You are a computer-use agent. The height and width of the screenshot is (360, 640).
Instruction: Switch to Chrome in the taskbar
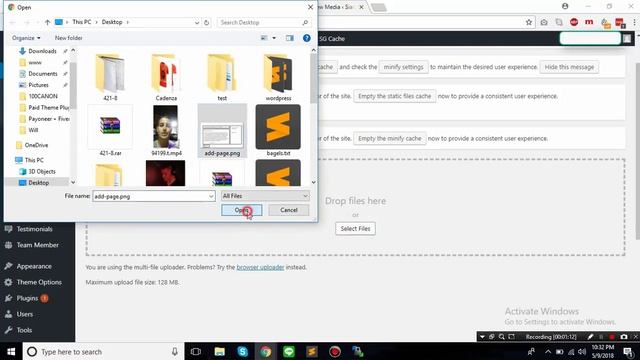(266, 351)
